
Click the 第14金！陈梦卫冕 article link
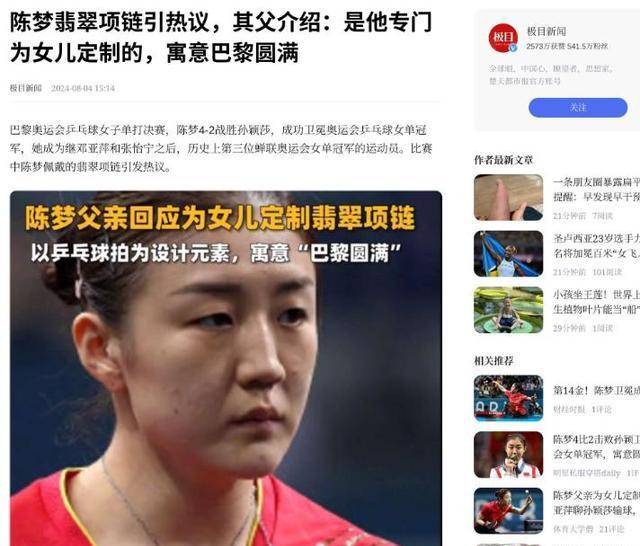[596, 391]
